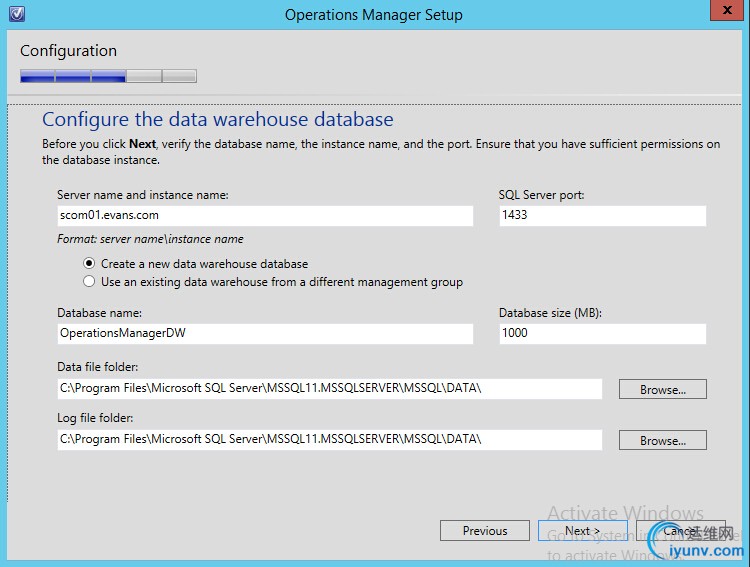Cancel the setup wizard
This screenshot has height=567, width=750.
coord(681,531)
